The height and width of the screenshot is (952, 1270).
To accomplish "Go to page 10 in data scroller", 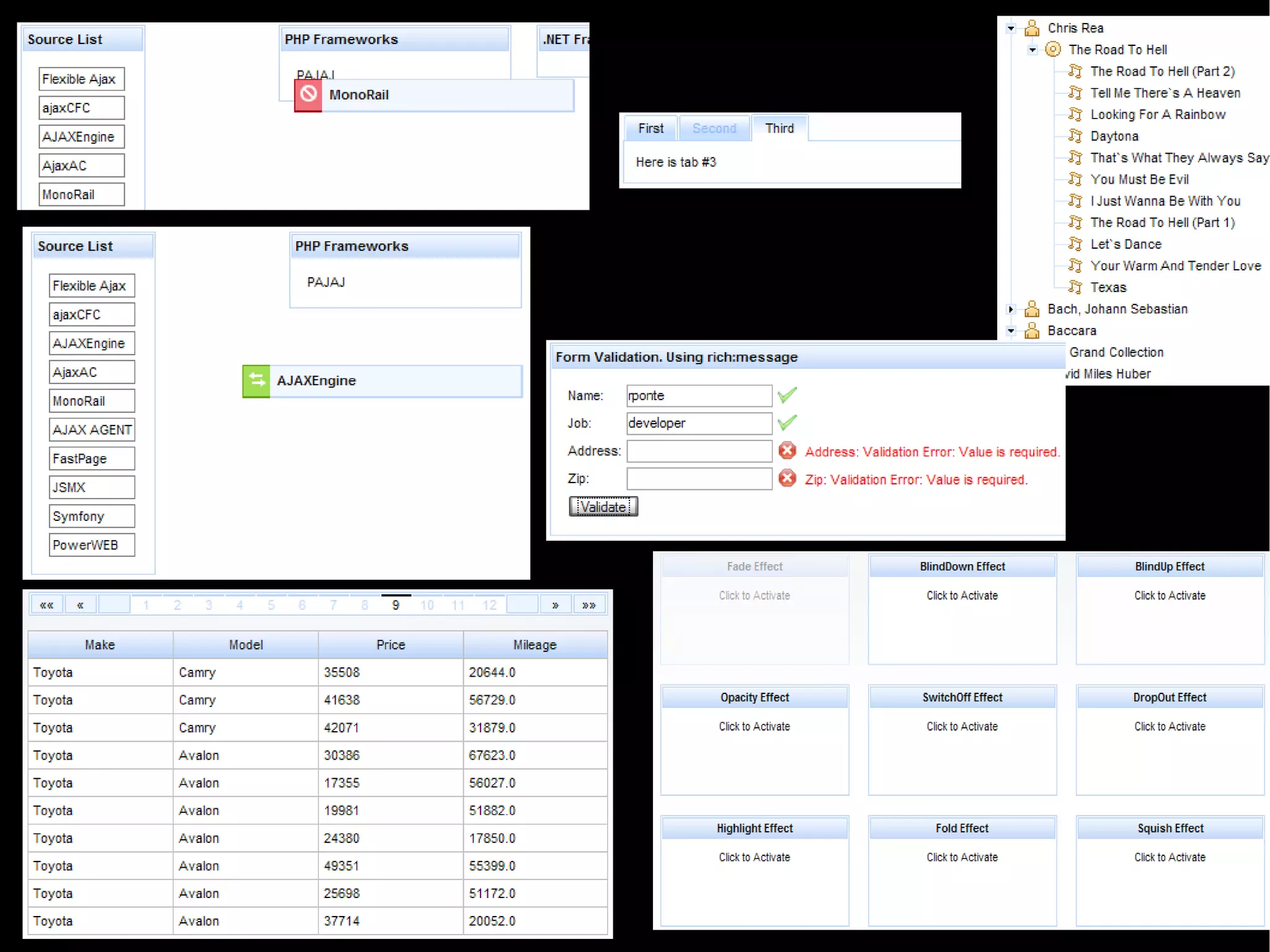I will [427, 605].
